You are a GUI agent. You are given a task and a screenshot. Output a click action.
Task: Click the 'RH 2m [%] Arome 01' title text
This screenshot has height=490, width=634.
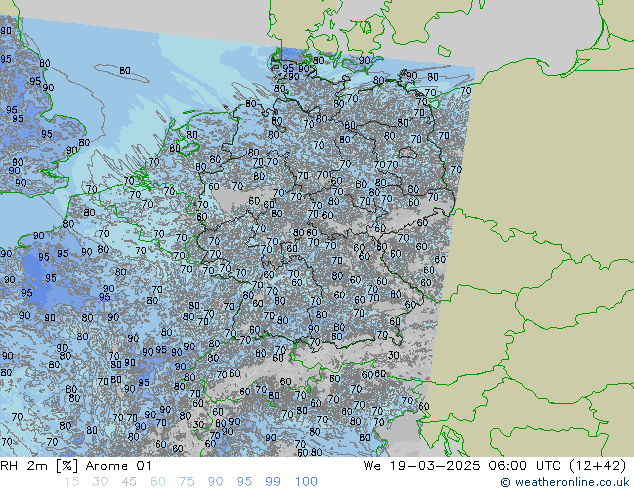pyautogui.click(x=76, y=466)
